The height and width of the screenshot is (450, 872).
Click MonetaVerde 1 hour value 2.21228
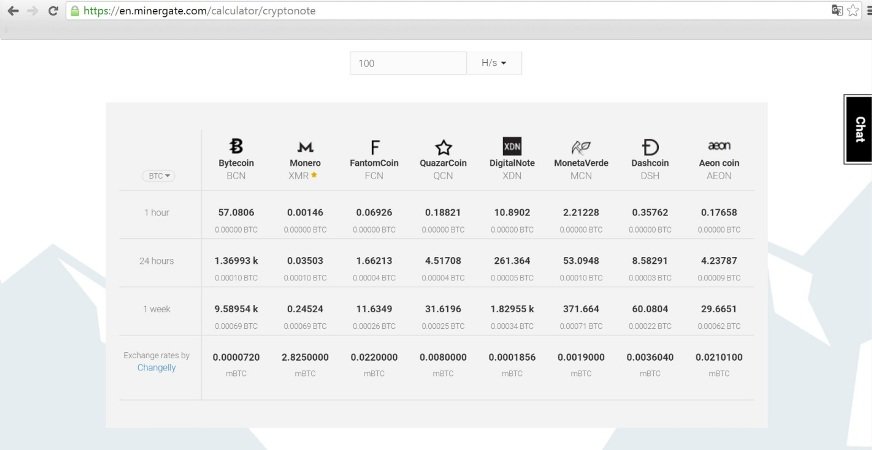pos(581,212)
